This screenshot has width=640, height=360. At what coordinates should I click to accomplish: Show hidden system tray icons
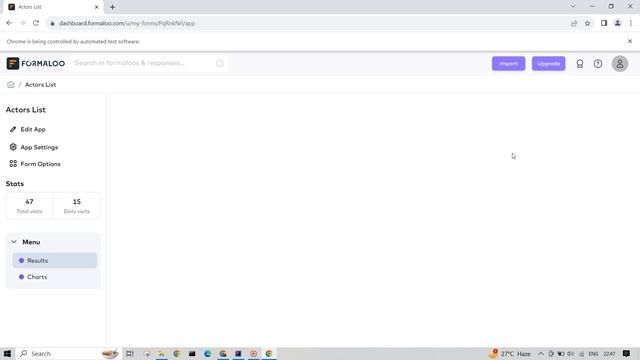[541, 353]
